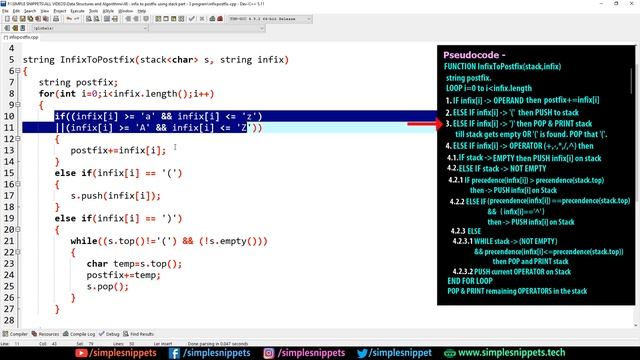Switch to the Find Results bottom tab
Screen dimensions: 640x360
(x=139, y=334)
